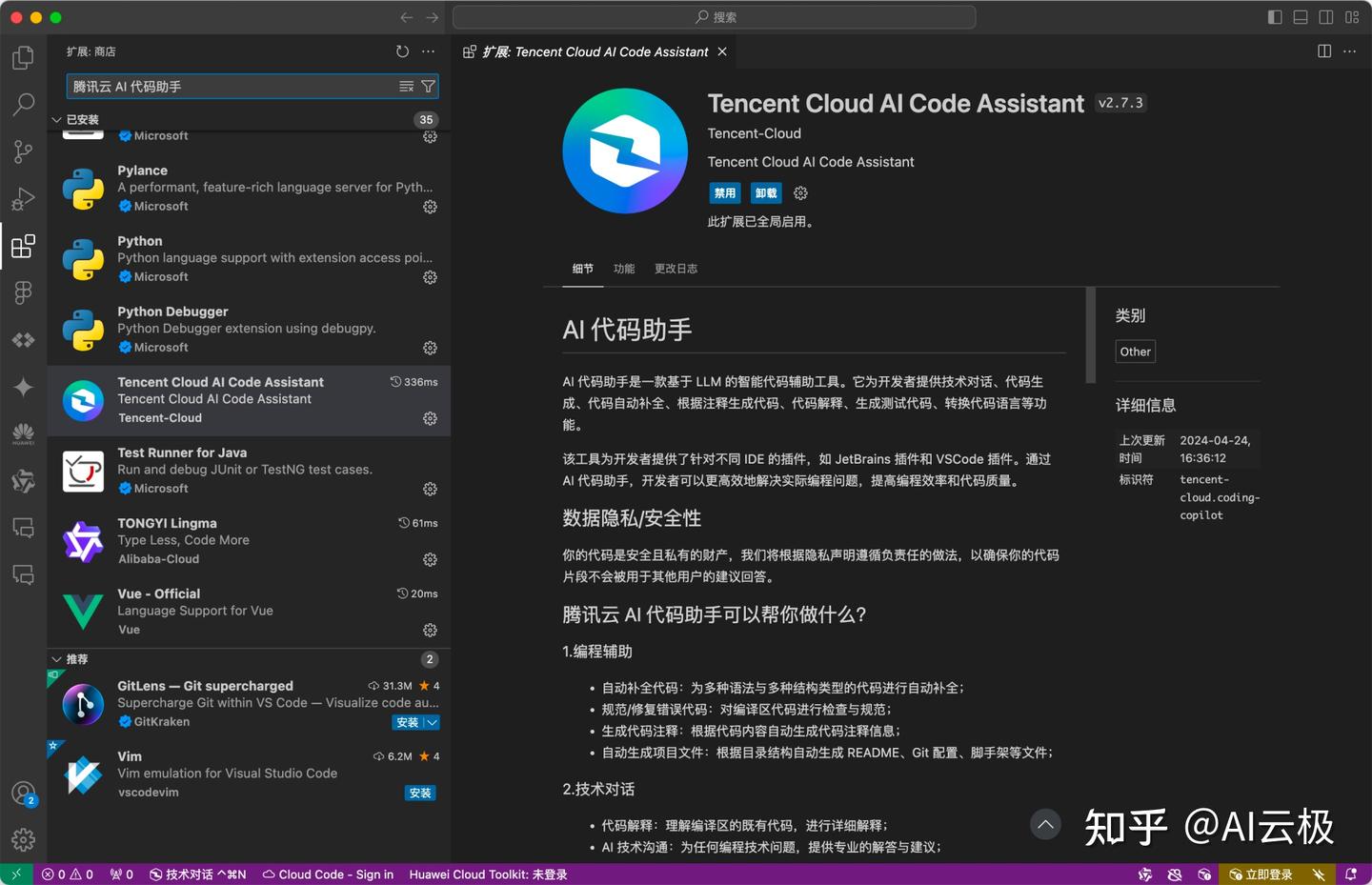Click the Manage gear at the bottom of sidebar
Screen dimensions: 1372x885
tap(23, 839)
